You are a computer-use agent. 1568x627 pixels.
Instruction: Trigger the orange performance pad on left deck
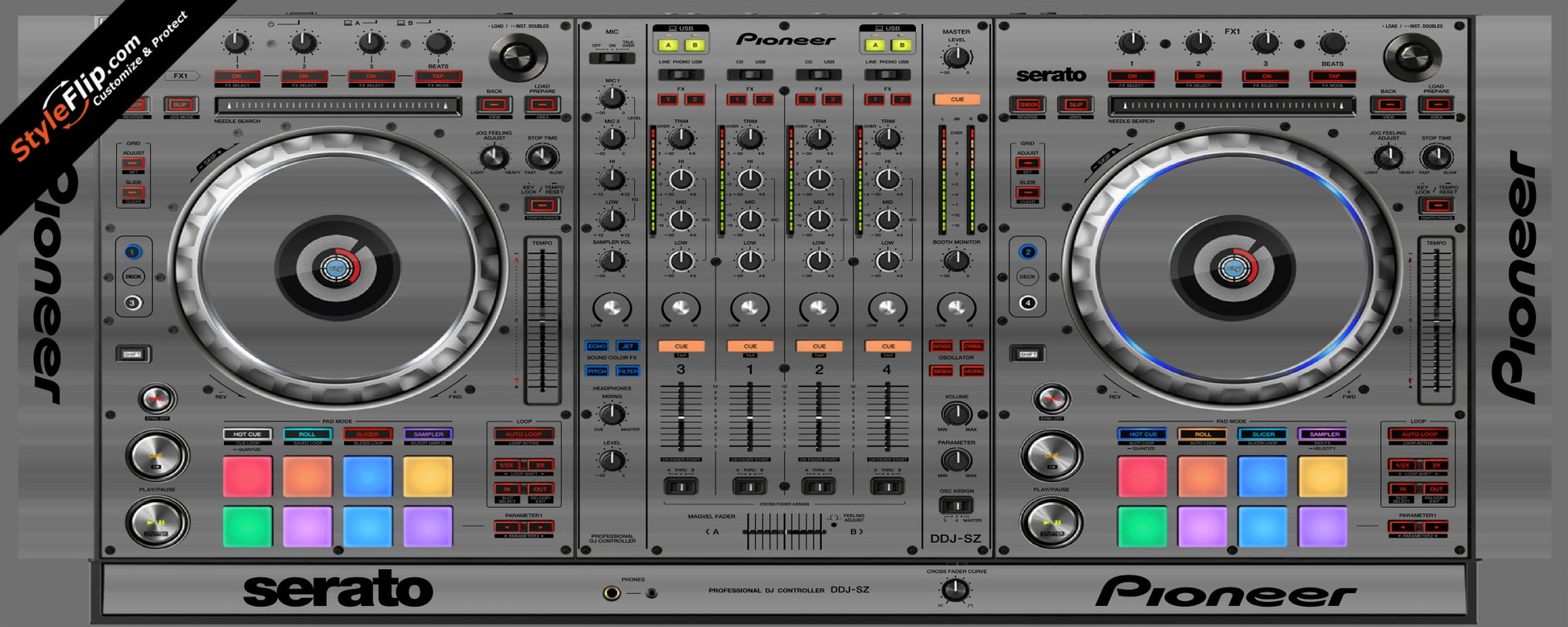point(308,476)
